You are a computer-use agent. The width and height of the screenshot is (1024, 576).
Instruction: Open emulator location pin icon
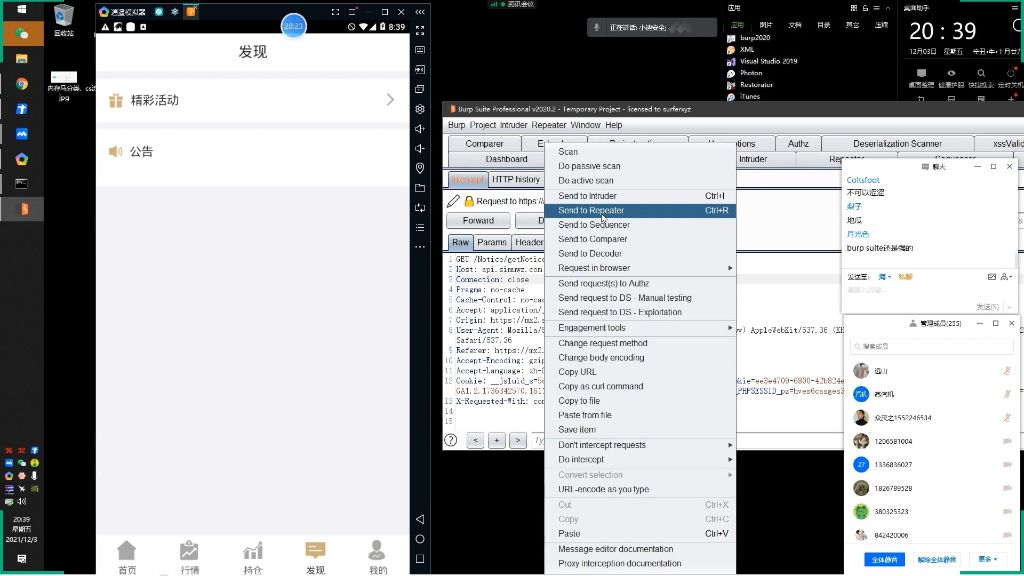[420, 168]
